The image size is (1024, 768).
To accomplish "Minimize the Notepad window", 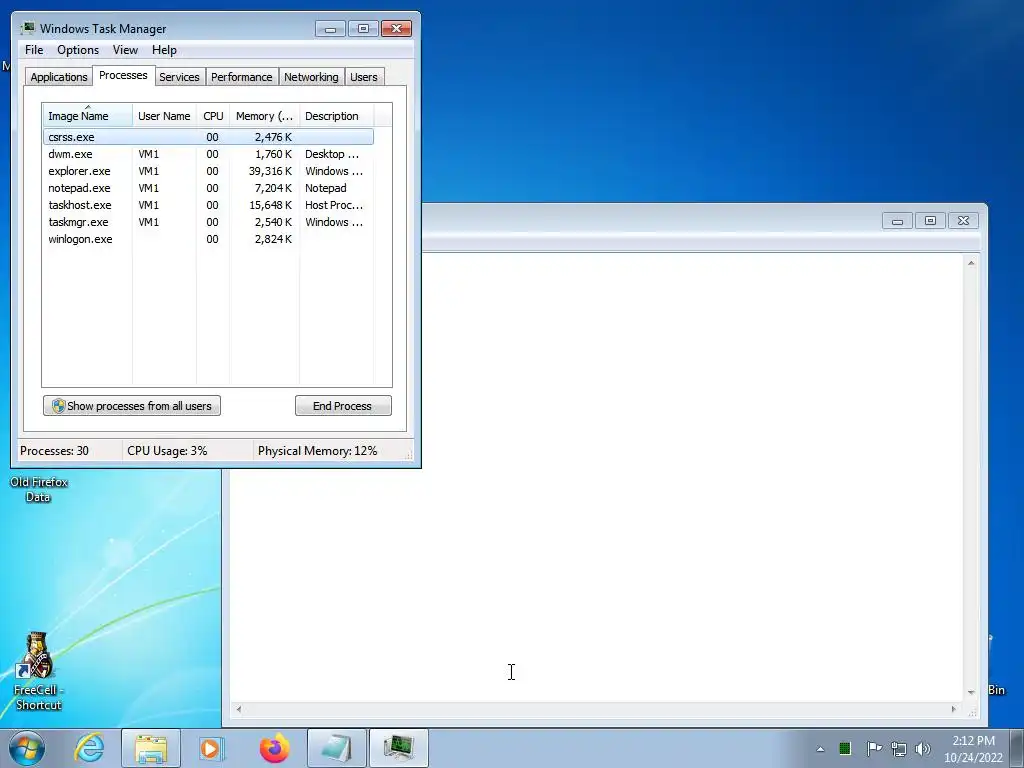I will [x=897, y=221].
